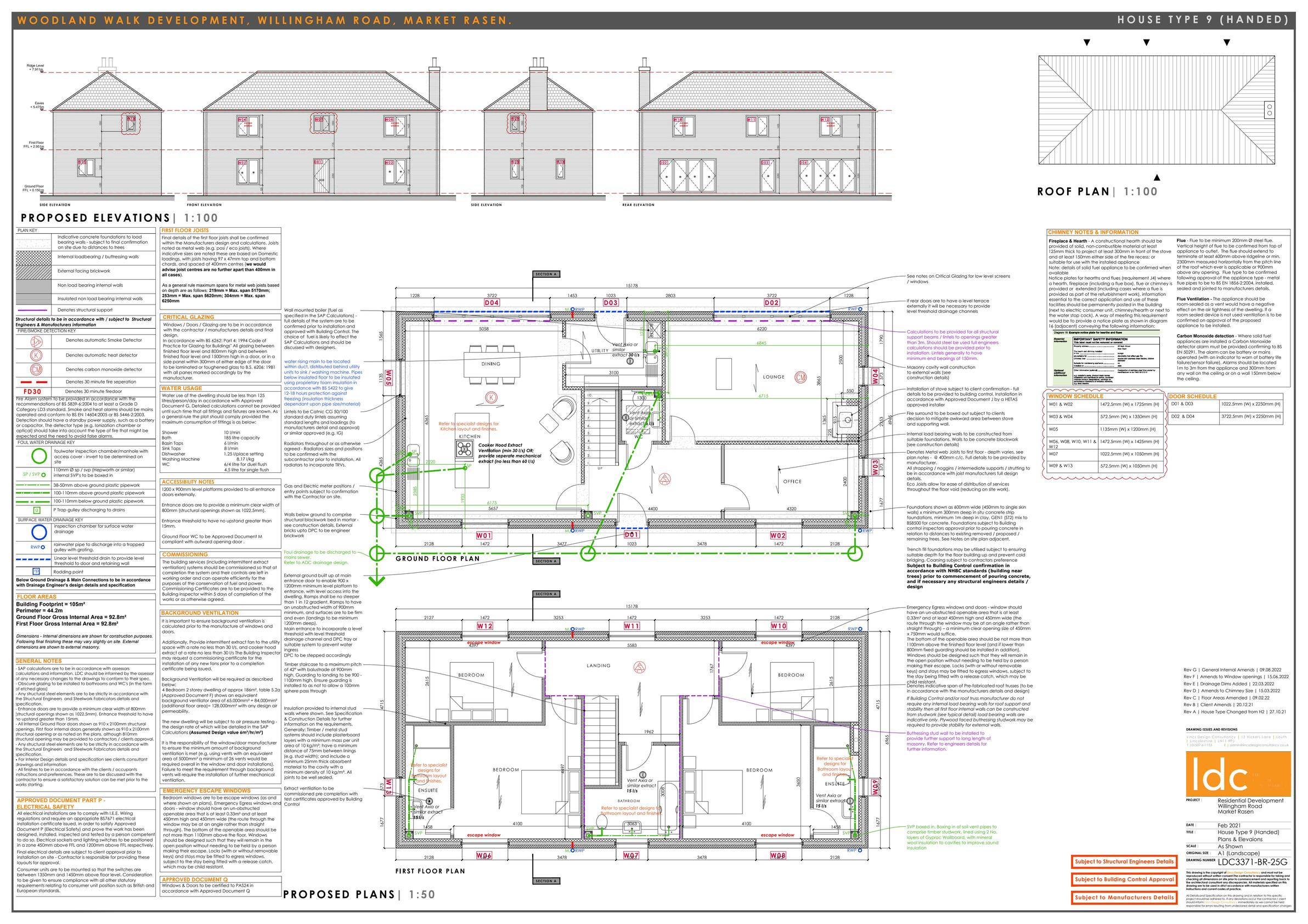Click the CRITICAL GLAZING section heading

tap(189, 317)
